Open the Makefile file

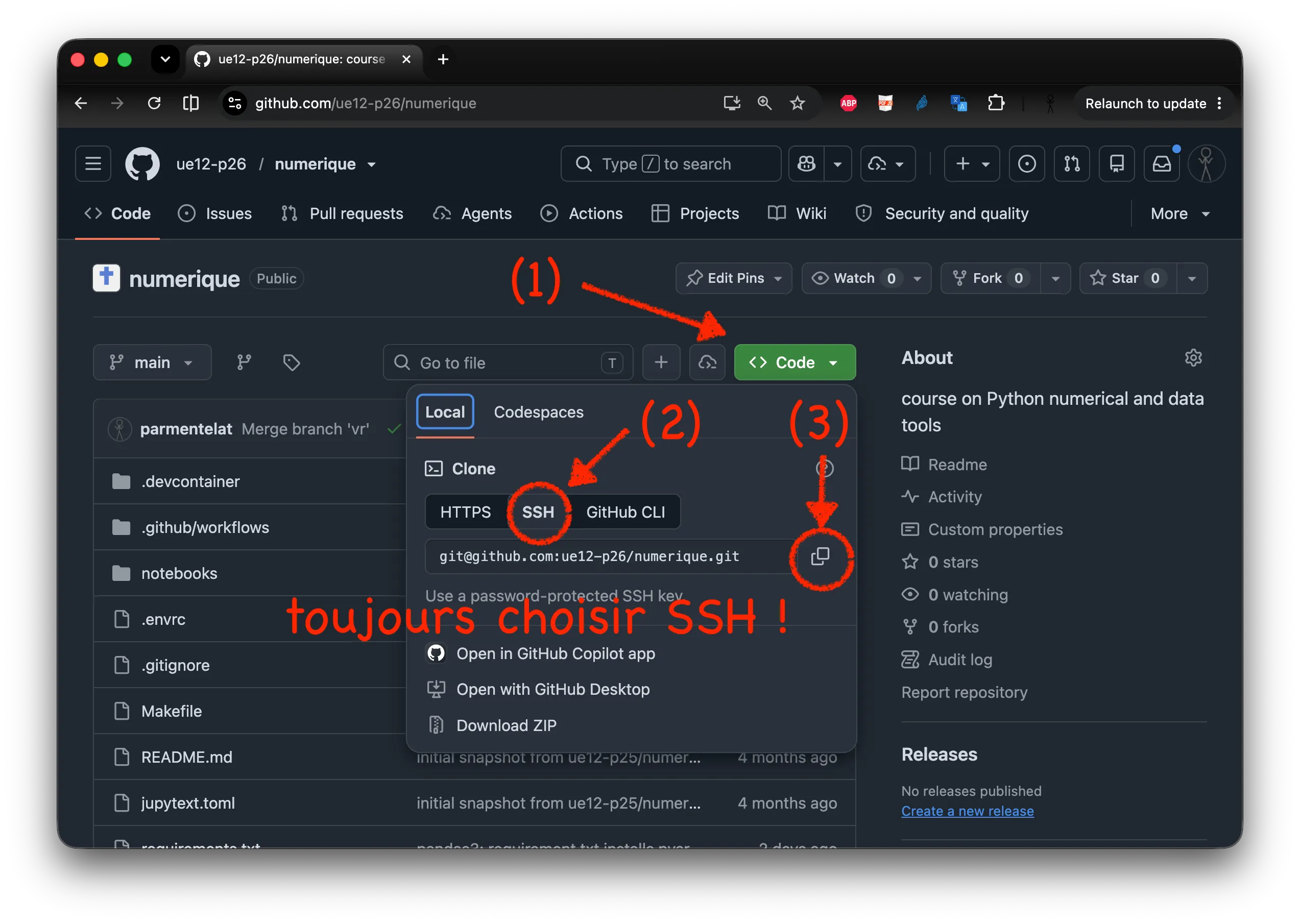171,711
